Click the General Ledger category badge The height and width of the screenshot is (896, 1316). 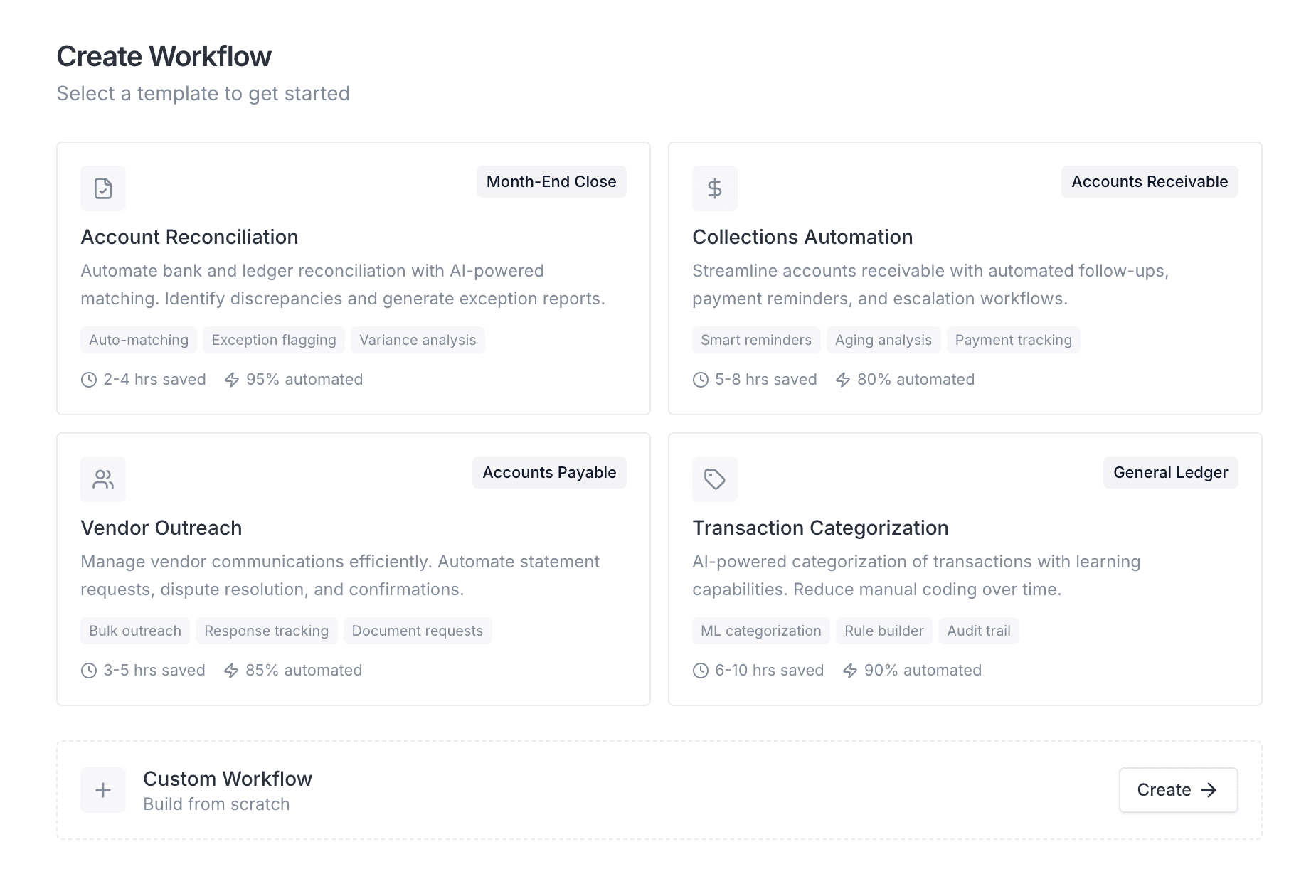(1170, 473)
